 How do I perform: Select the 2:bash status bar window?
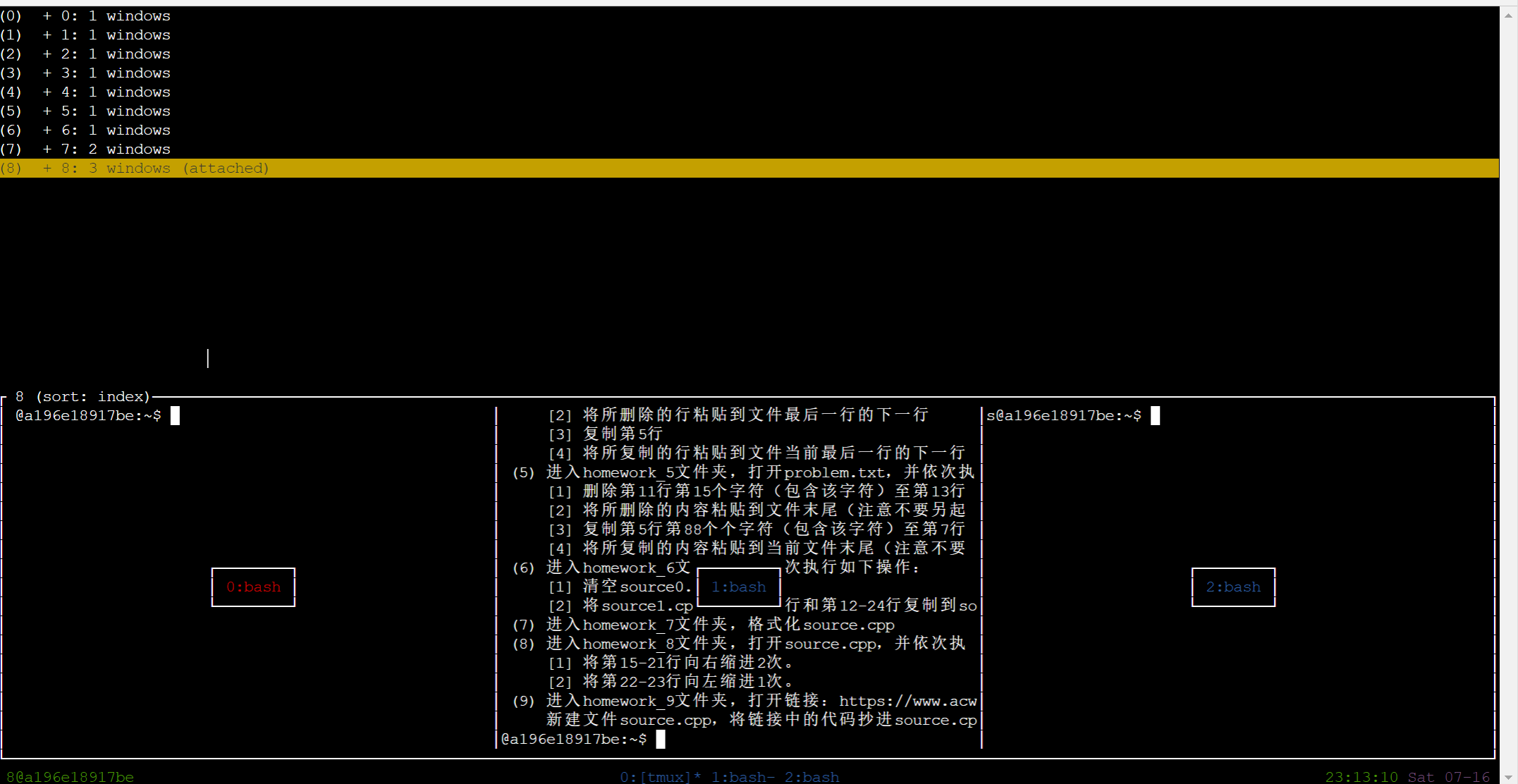tap(812, 776)
